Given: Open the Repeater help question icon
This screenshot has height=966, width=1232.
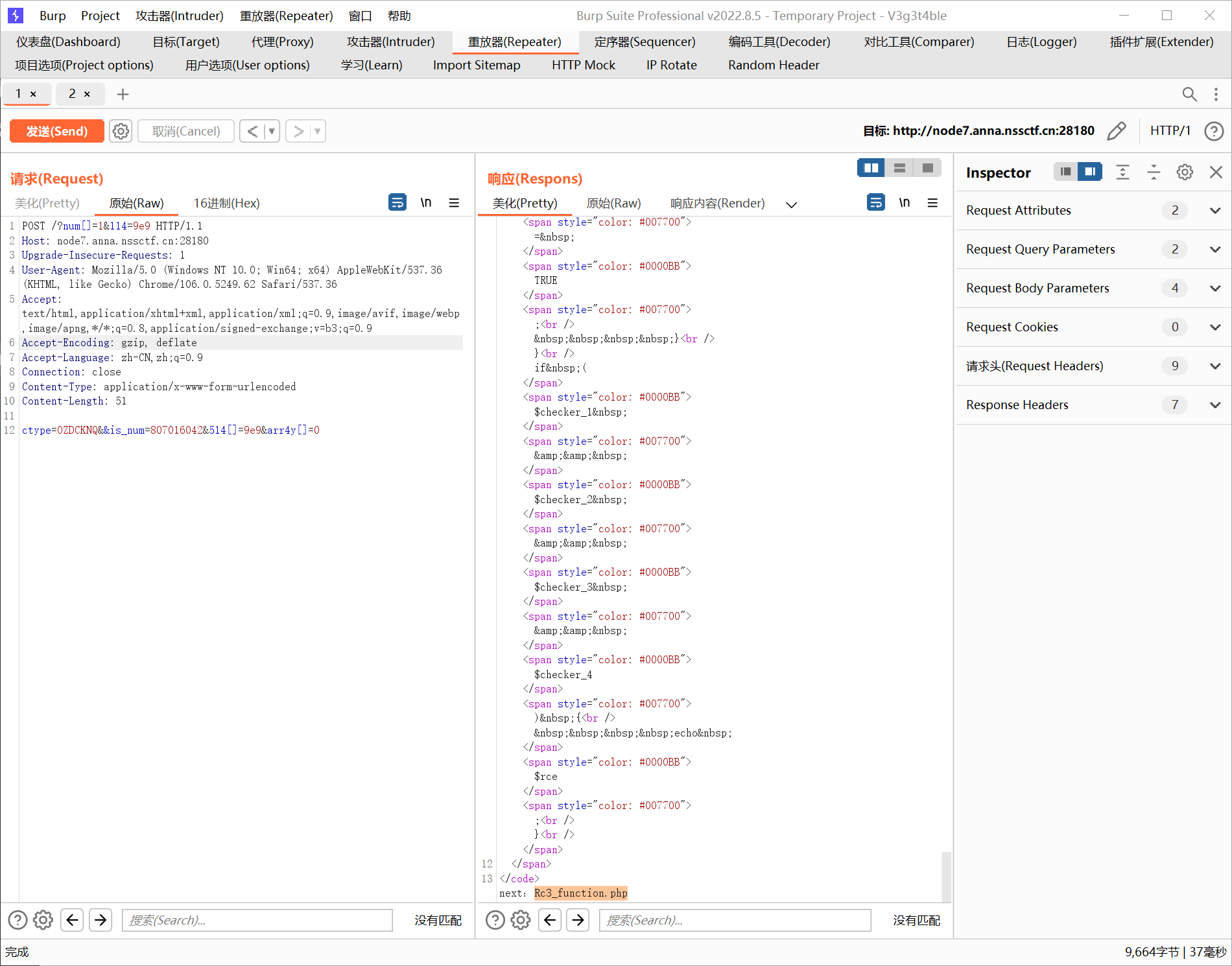Looking at the screenshot, I should tap(1214, 132).
